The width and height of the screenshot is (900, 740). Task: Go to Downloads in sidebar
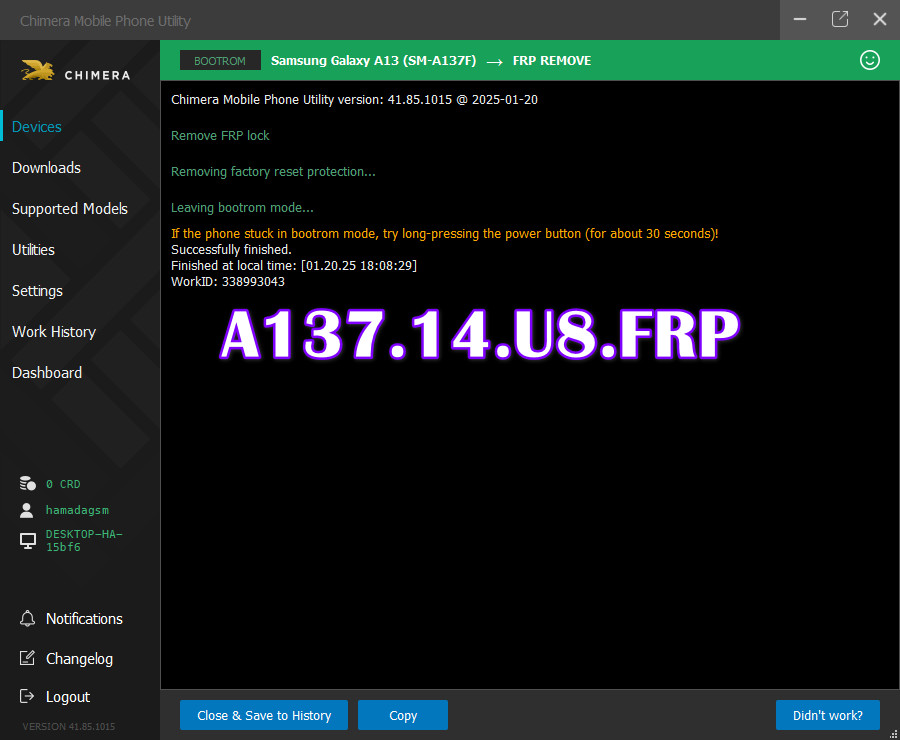46,168
